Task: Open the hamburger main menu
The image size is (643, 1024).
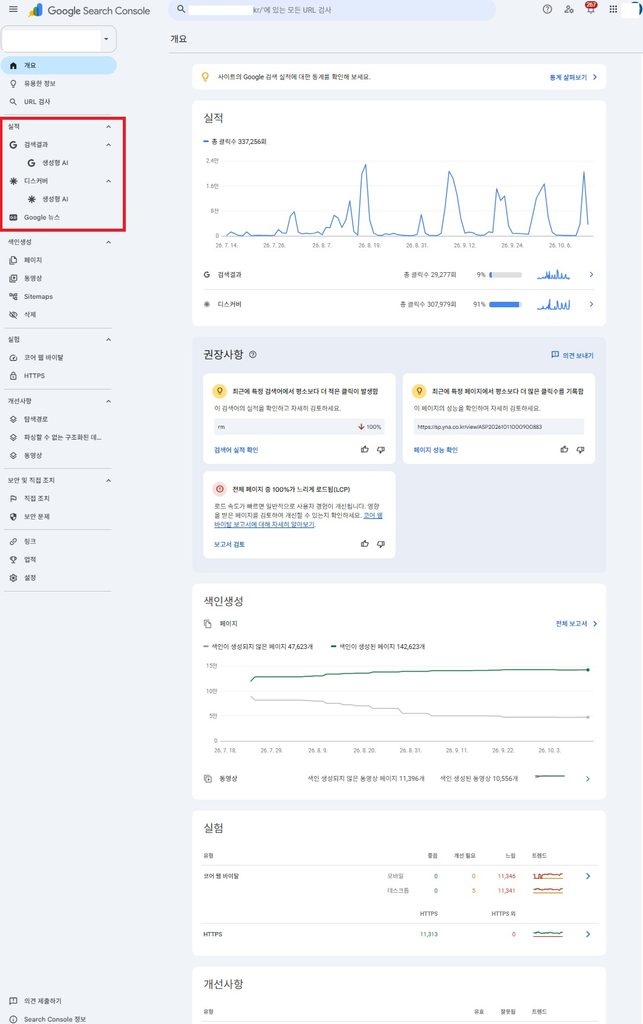Action: (x=13, y=9)
